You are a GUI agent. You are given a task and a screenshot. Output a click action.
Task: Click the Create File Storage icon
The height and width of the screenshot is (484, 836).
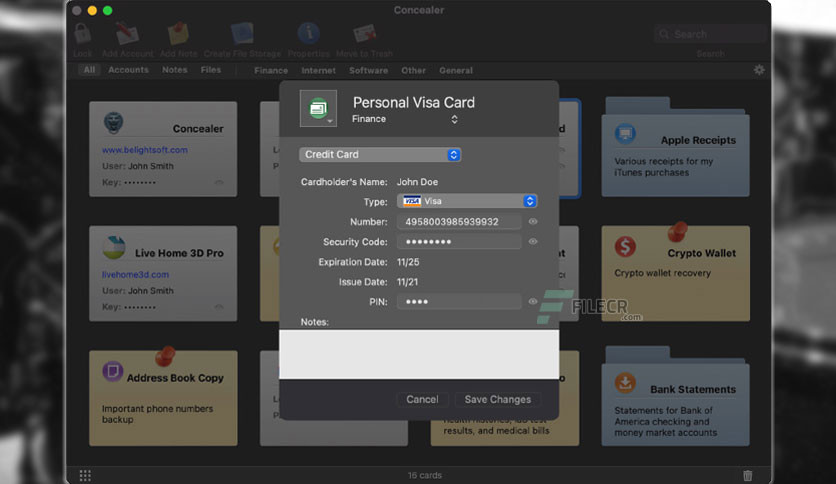click(x=242, y=34)
